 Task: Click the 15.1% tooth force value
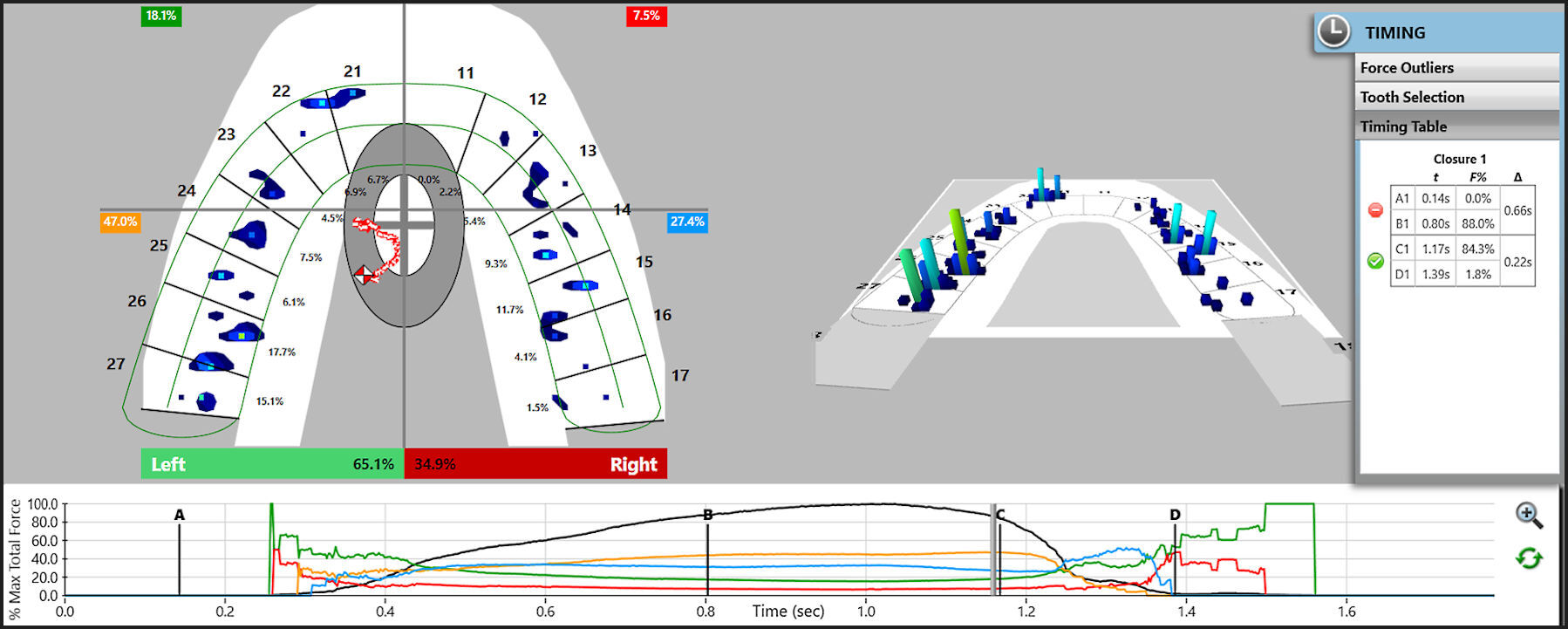(x=269, y=401)
